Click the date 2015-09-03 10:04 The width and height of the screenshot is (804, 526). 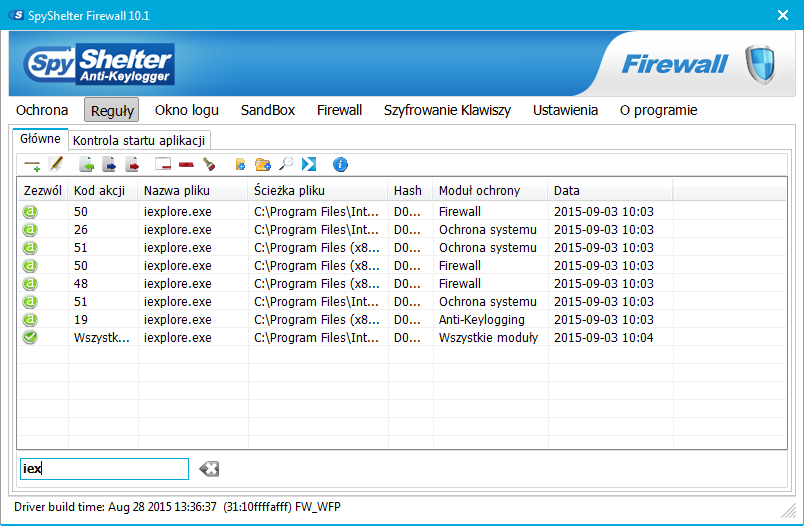tap(604, 337)
